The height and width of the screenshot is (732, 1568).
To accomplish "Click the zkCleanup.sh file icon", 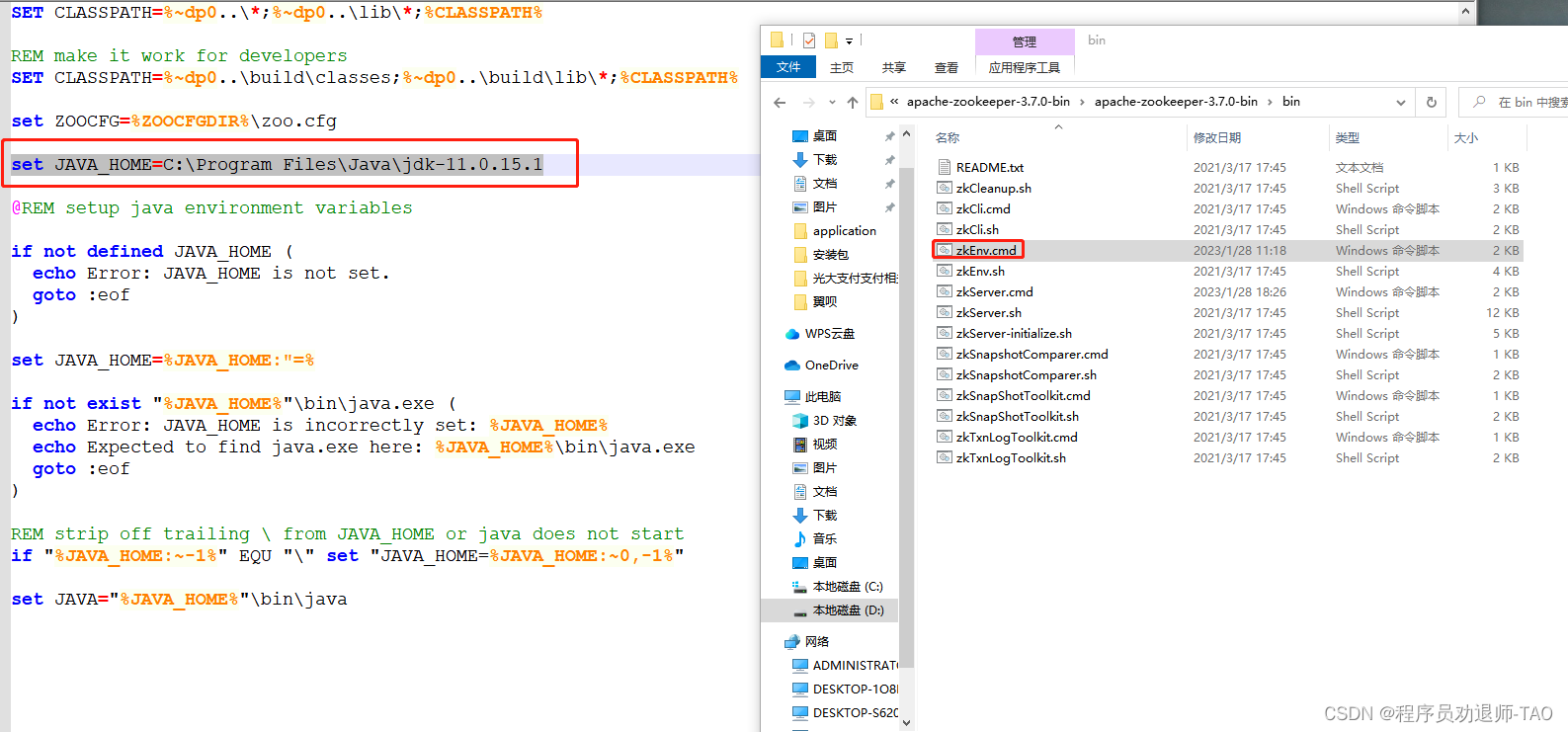I will tap(945, 189).
